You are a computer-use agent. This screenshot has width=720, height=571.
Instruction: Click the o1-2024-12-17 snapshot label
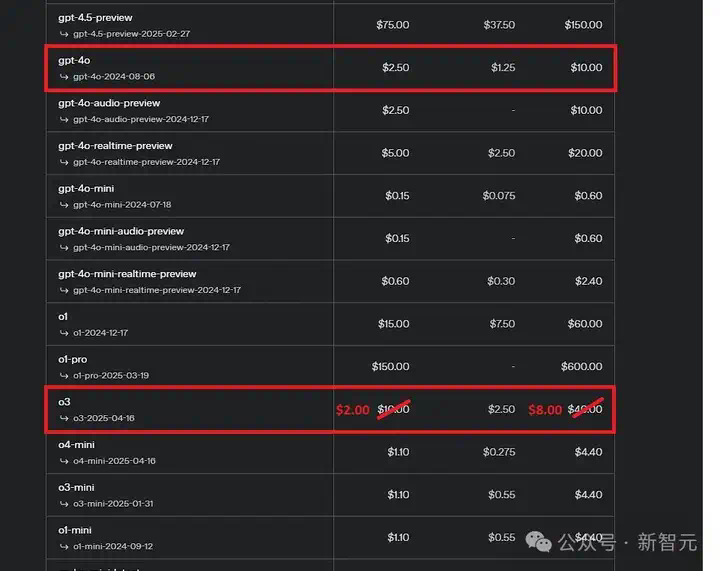tap(101, 333)
